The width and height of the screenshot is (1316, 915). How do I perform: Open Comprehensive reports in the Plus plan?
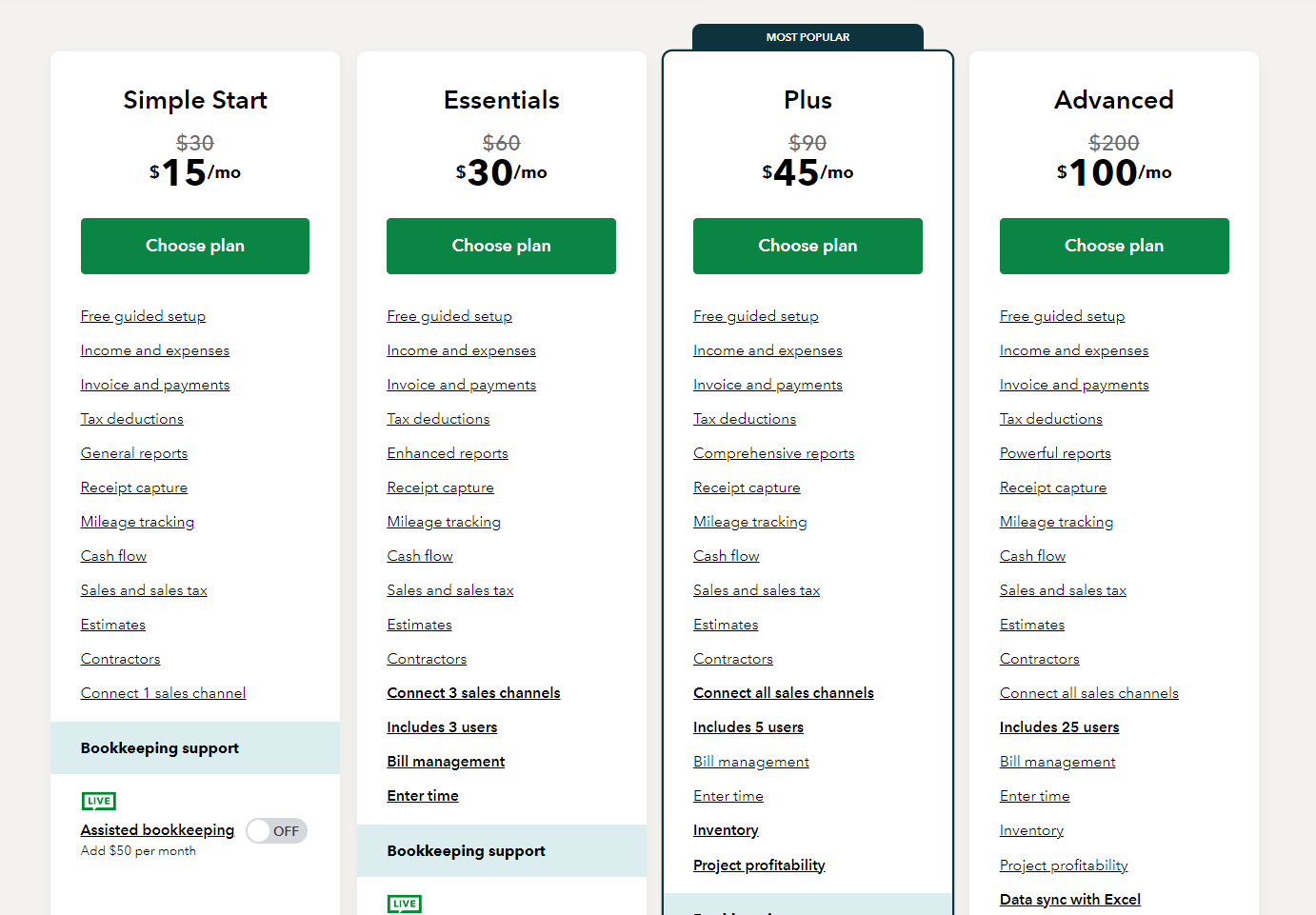click(x=773, y=453)
